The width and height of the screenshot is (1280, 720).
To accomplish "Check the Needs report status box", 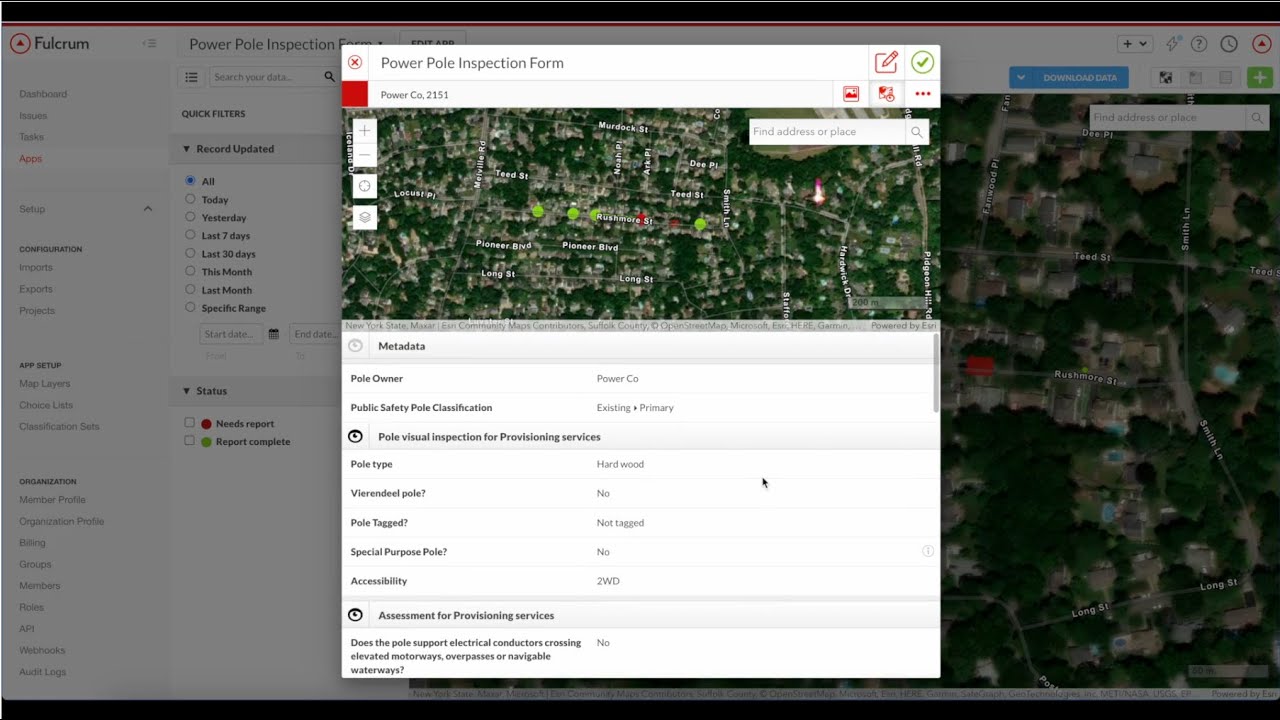I will [x=189, y=423].
